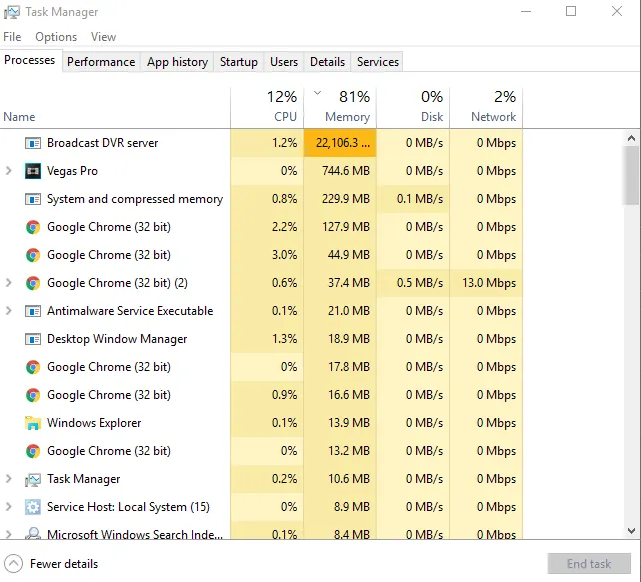Screen dimensions: 641x582
Task: Click the vertical scrollbar thumb
Action: pyautogui.click(x=632, y=175)
